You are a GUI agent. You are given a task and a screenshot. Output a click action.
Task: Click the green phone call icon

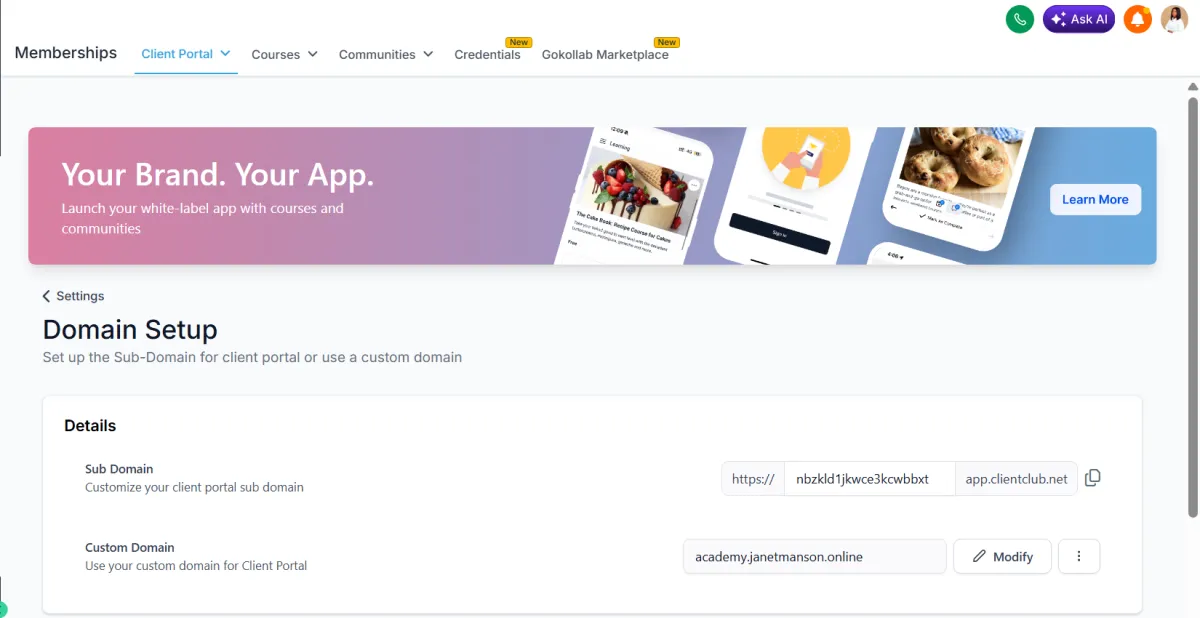point(1019,19)
